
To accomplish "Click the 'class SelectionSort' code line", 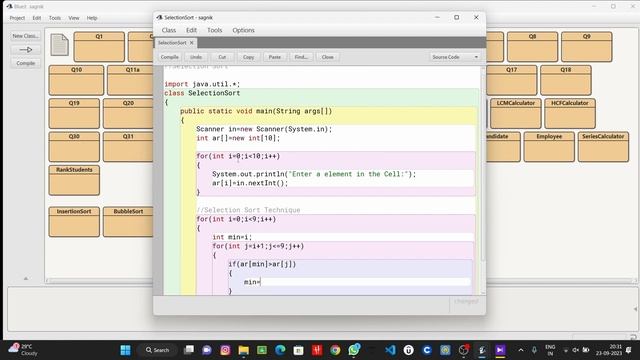I will tap(202, 93).
